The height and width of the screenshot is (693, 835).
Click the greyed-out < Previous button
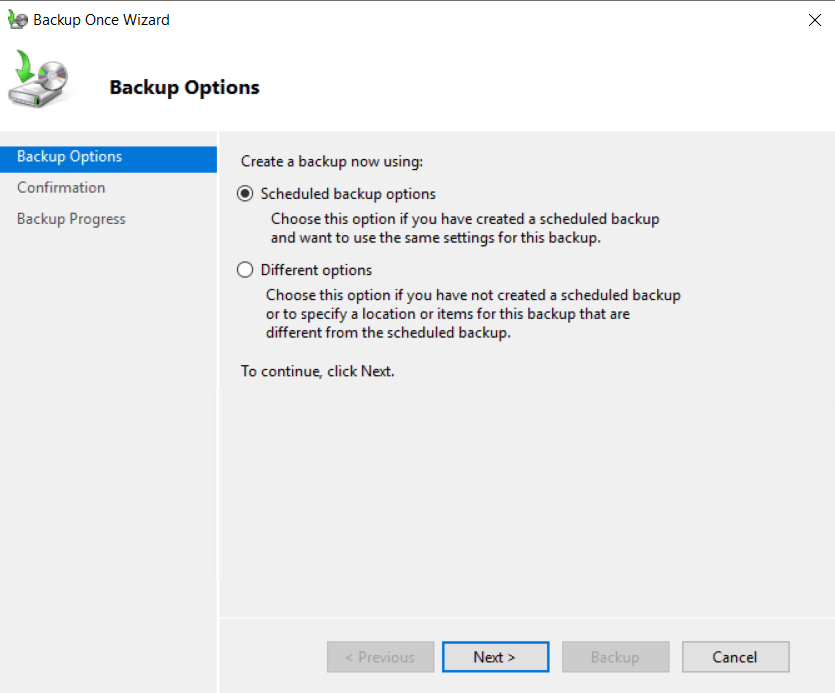click(380, 657)
